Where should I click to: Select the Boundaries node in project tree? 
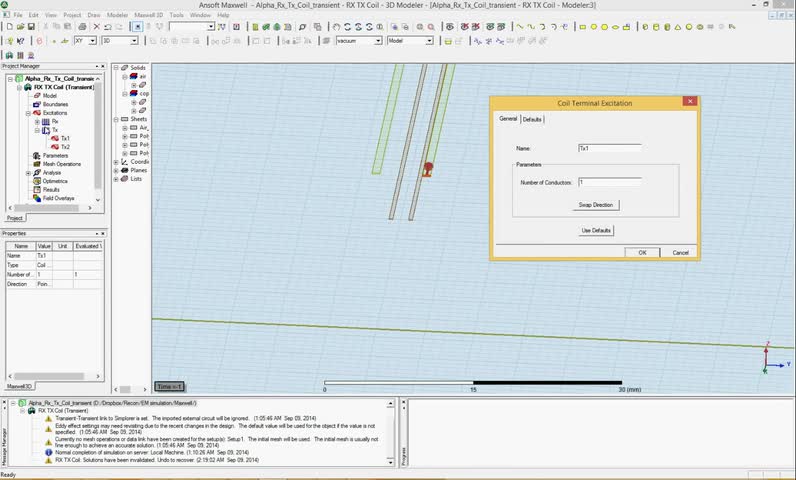tap(55, 104)
